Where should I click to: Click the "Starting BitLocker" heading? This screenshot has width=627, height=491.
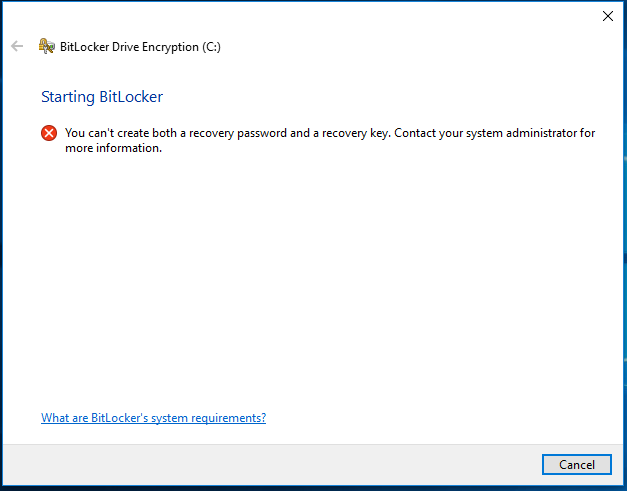tap(102, 97)
